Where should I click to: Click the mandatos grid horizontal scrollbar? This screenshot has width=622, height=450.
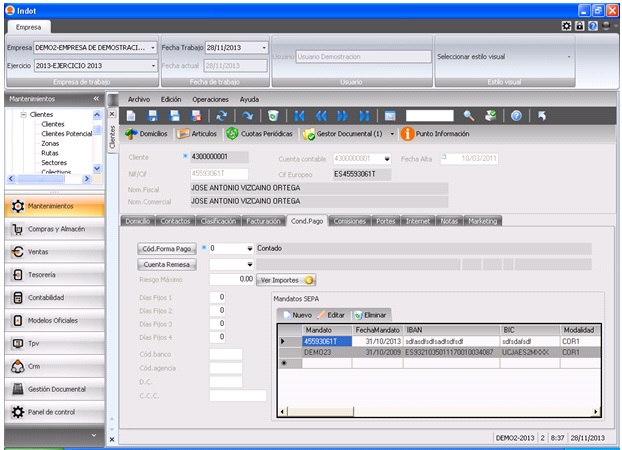pos(440,412)
